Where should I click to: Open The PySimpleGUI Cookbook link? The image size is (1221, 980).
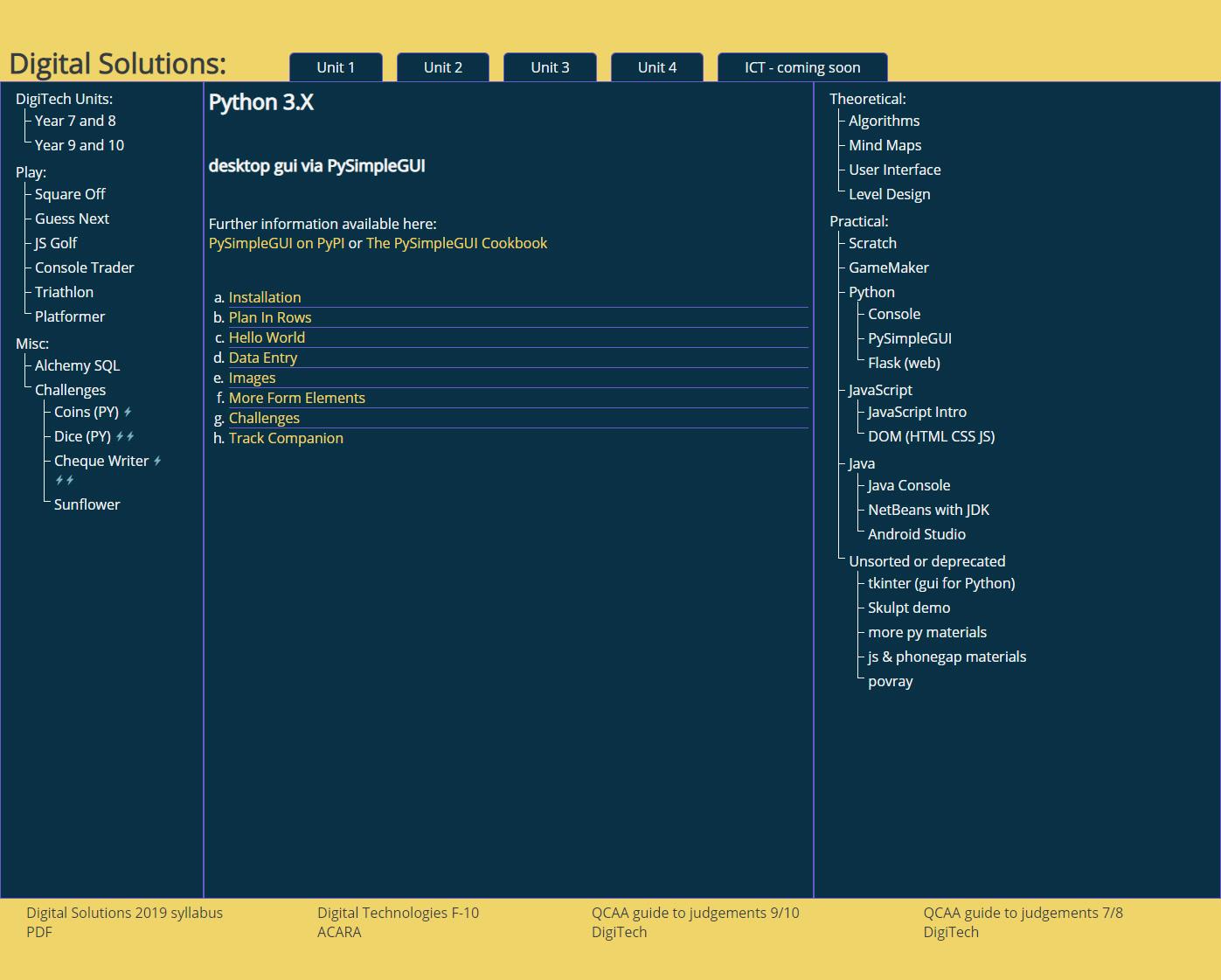click(457, 243)
